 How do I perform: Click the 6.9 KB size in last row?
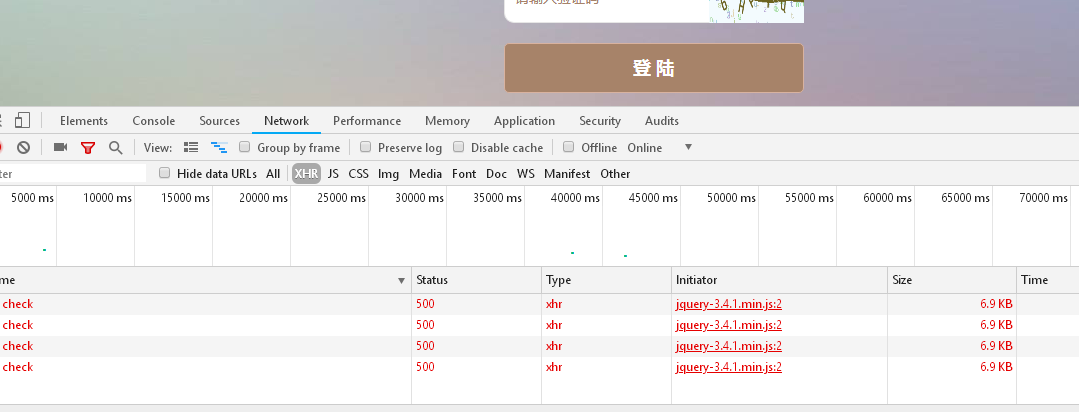coord(996,367)
